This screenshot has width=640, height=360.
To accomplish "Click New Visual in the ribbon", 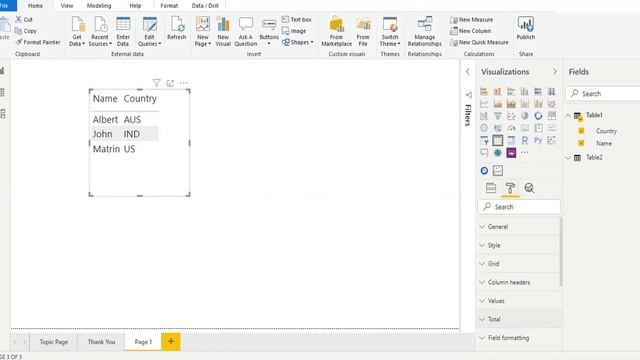I will 223,31.
